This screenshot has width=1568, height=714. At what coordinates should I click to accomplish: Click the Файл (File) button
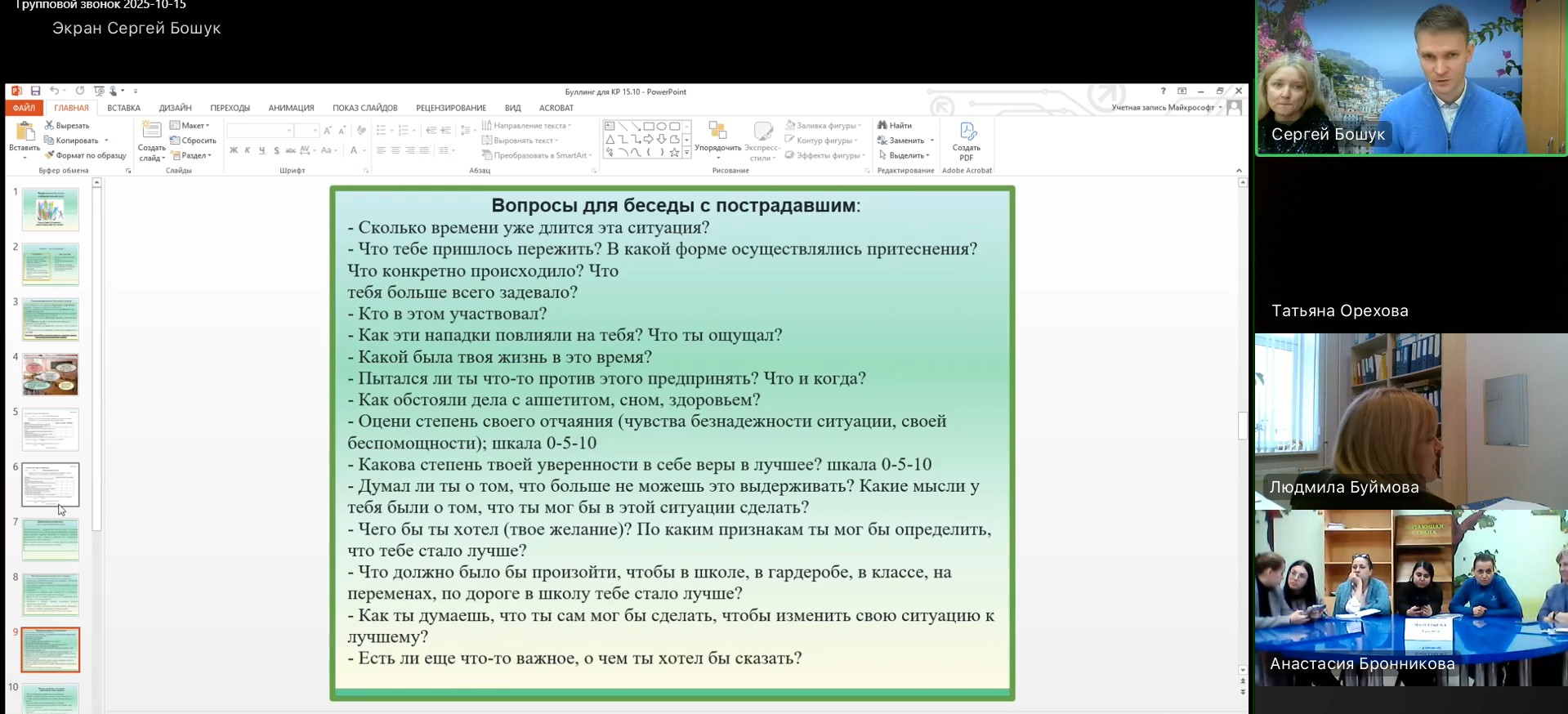(24, 108)
